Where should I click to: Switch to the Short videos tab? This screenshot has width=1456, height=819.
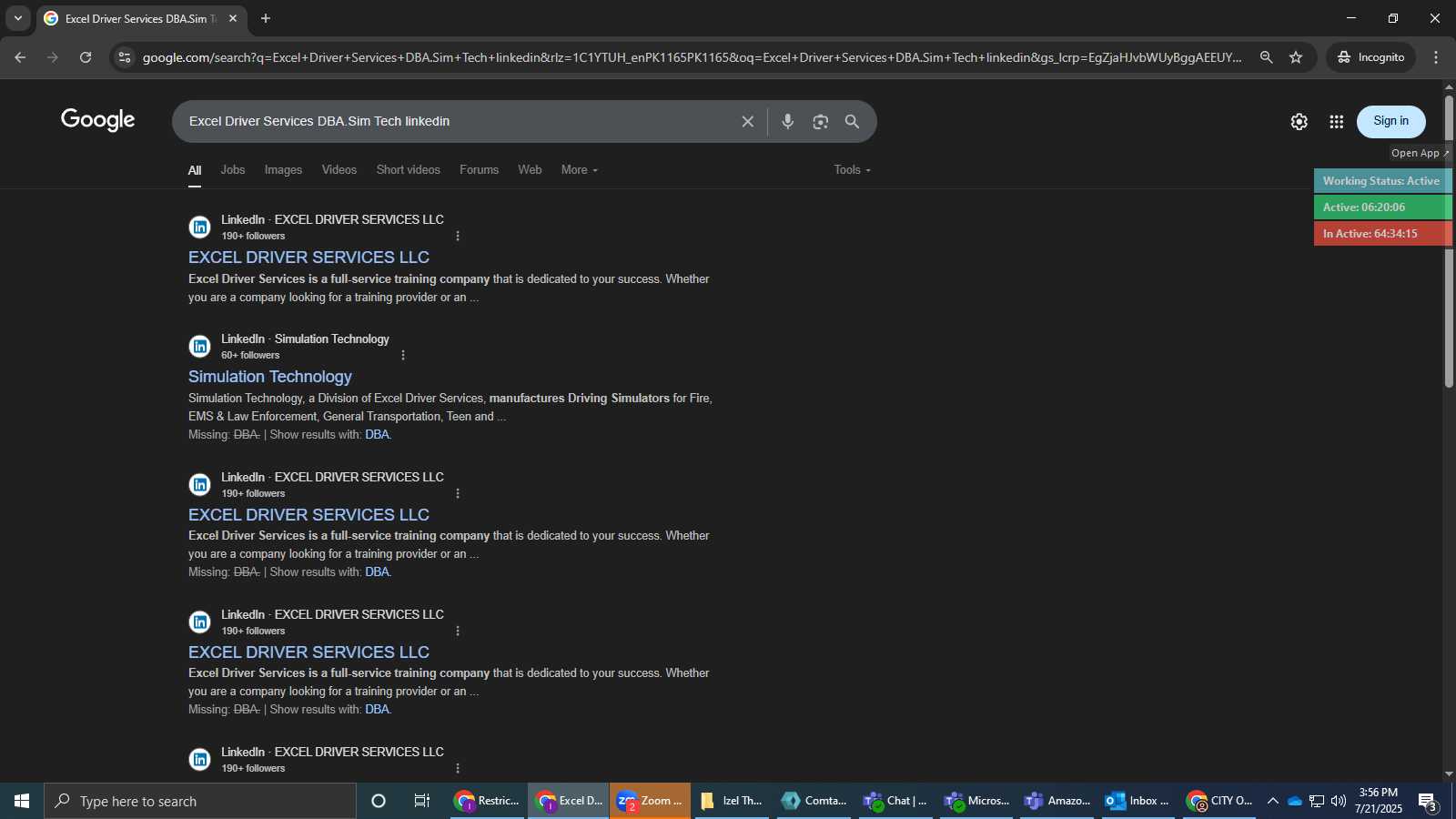pos(409,170)
